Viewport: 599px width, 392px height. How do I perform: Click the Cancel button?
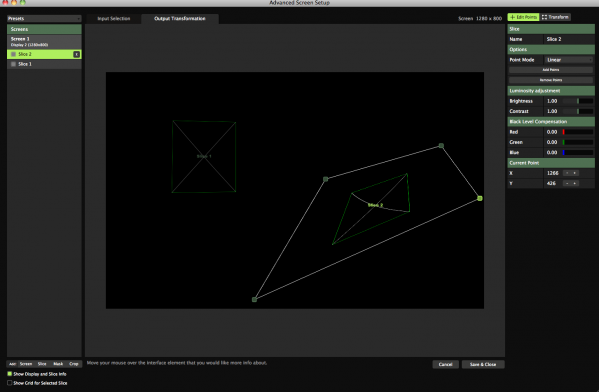445,364
